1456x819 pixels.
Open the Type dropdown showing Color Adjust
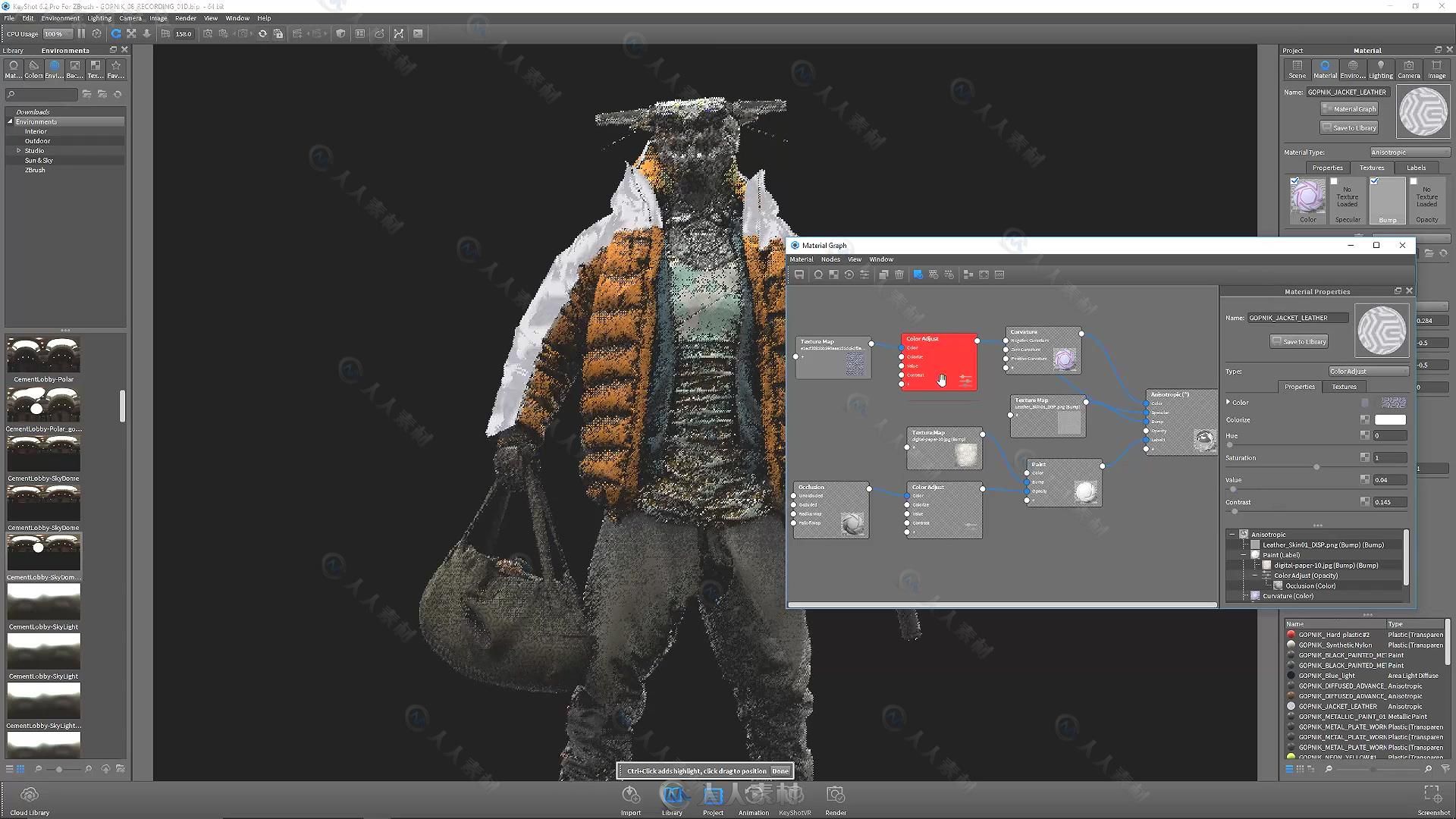click(1369, 371)
